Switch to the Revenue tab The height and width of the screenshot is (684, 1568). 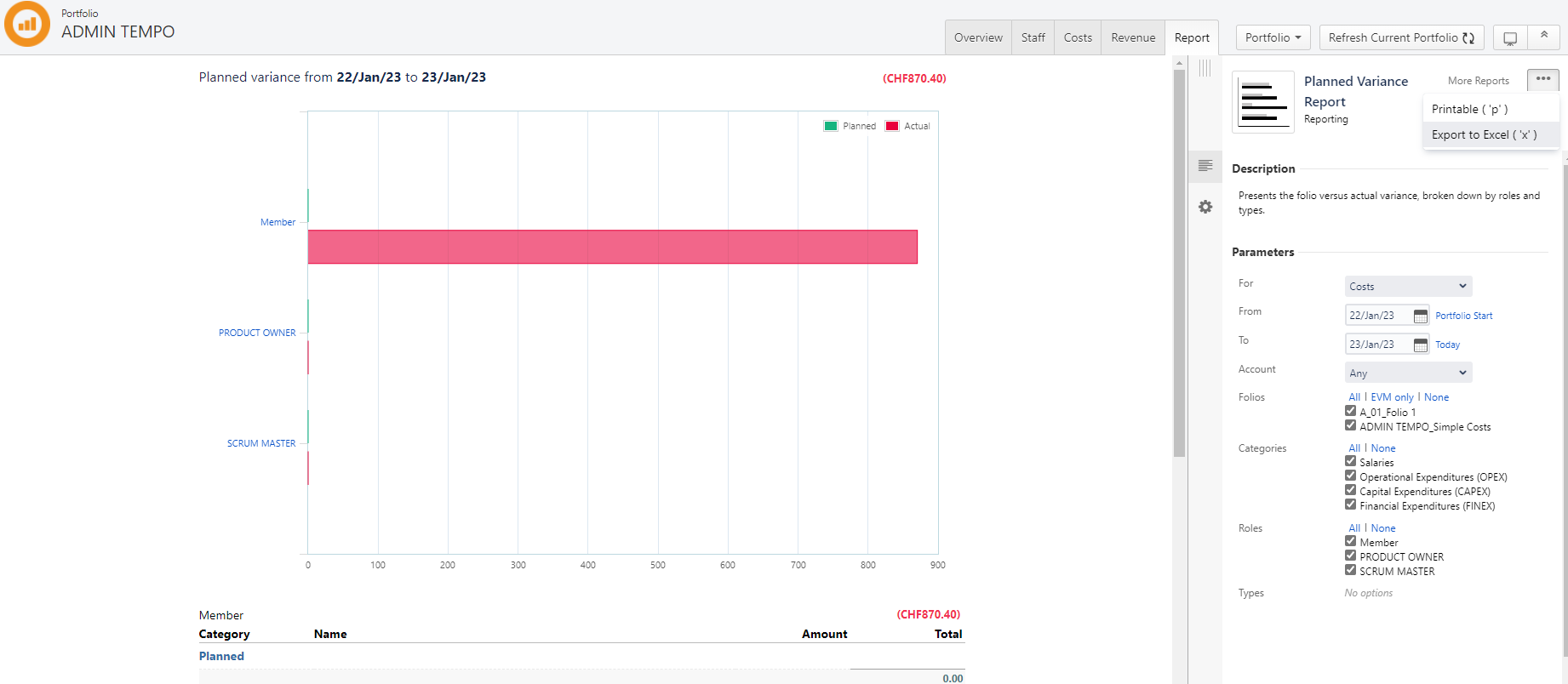click(x=1132, y=37)
